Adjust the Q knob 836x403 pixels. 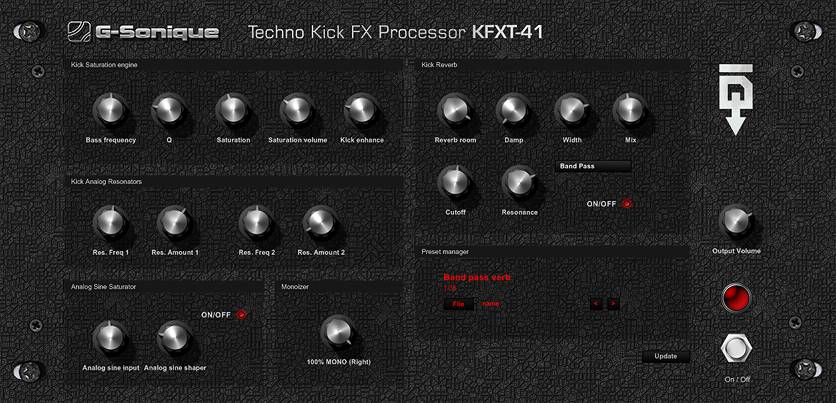coord(168,110)
